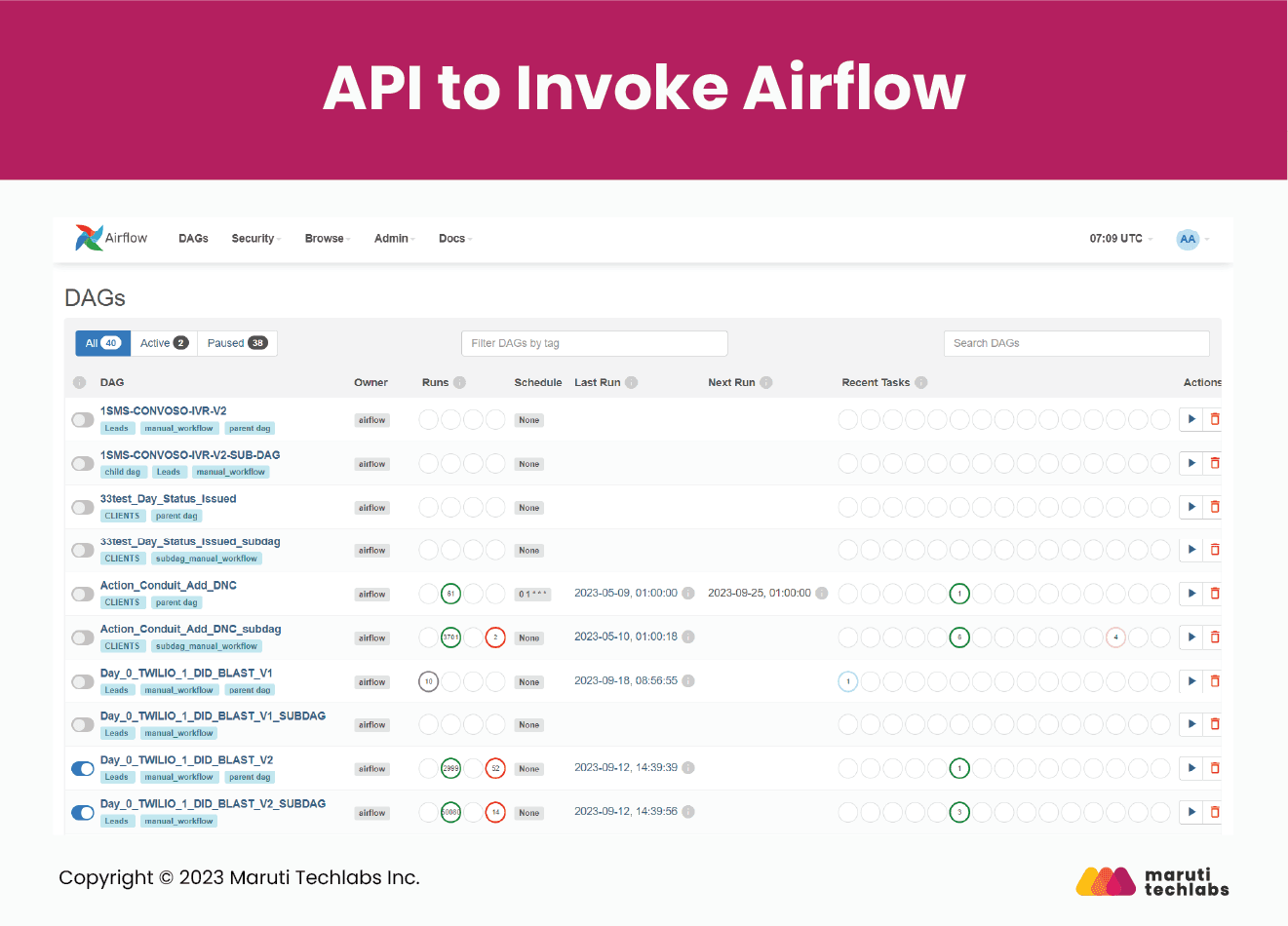Screen dimensions: 1288x926
Task: Click info icon next to Runs header
Action: pos(459,383)
